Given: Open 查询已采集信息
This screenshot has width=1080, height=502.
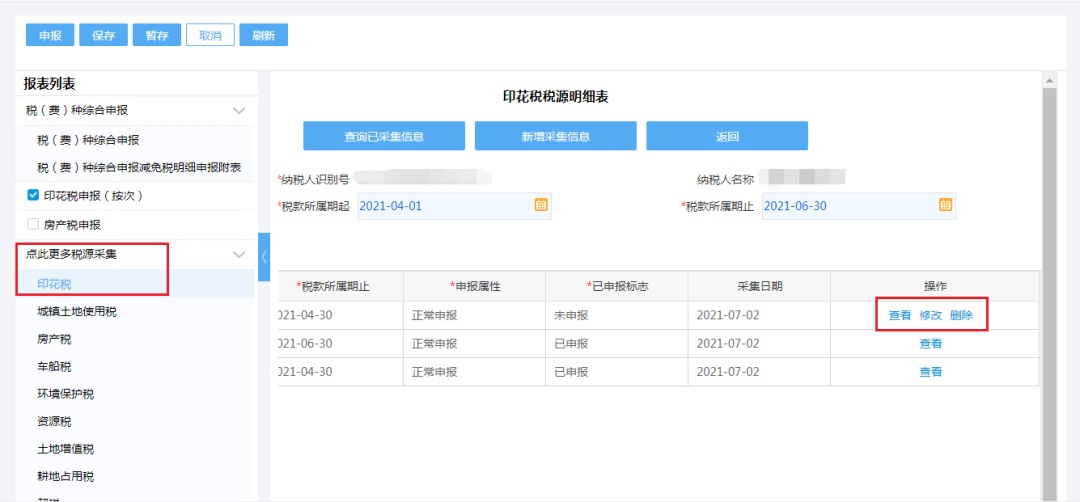Looking at the screenshot, I should [x=384, y=136].
